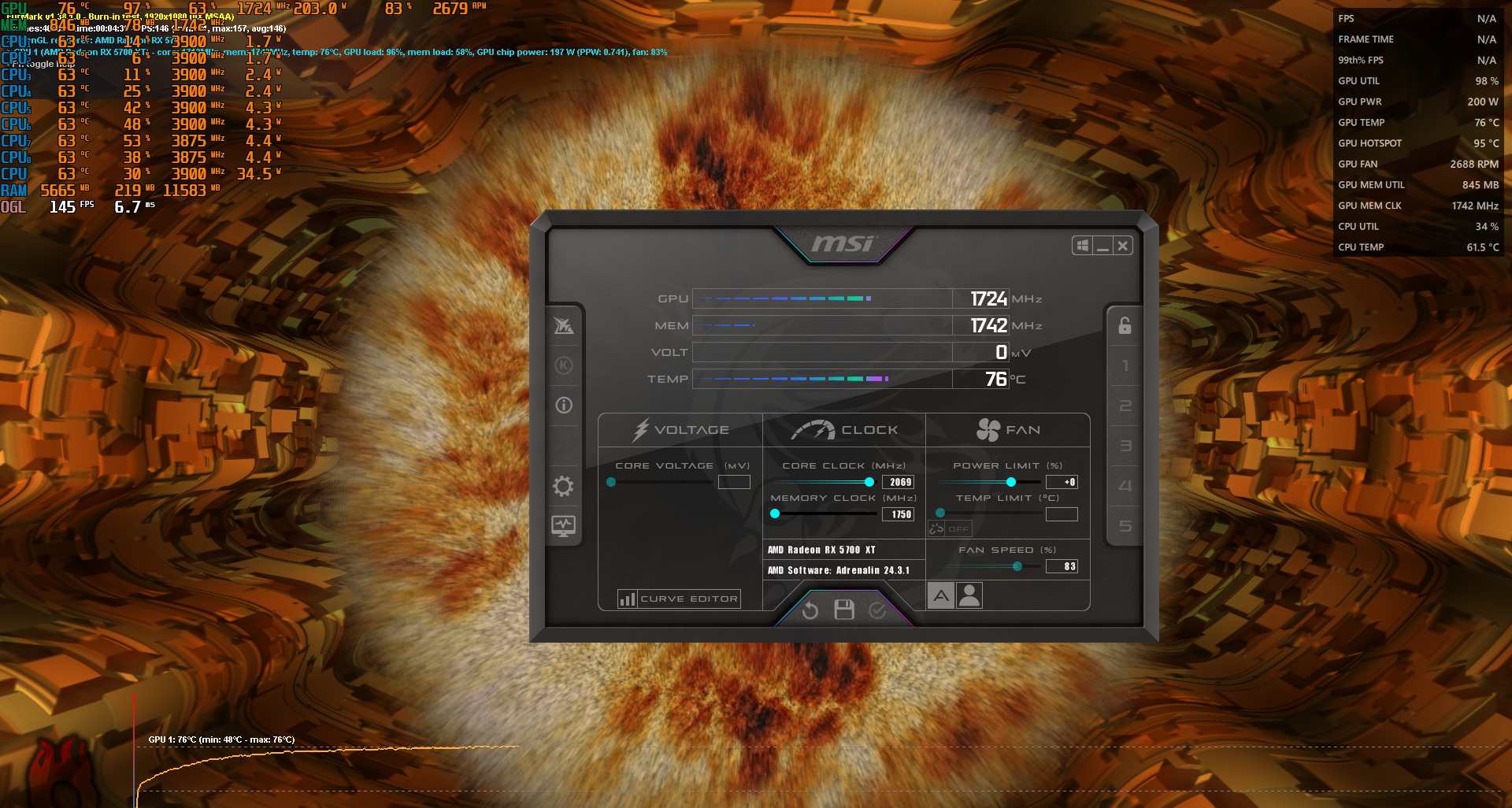The width and height of the screenshot is (1512, 808).
Task: Click GPU UTIL 98 % overlay row
Action: [1417, 80]
